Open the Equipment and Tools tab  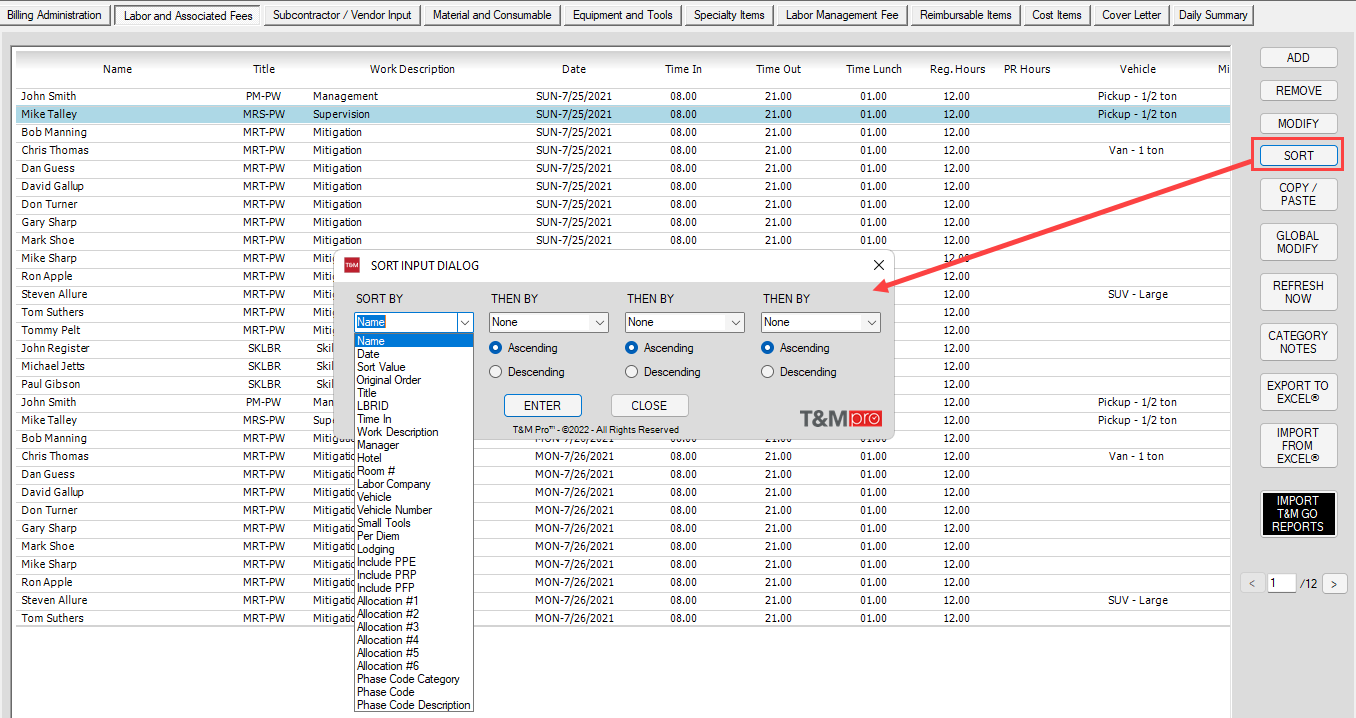point(623,15)
